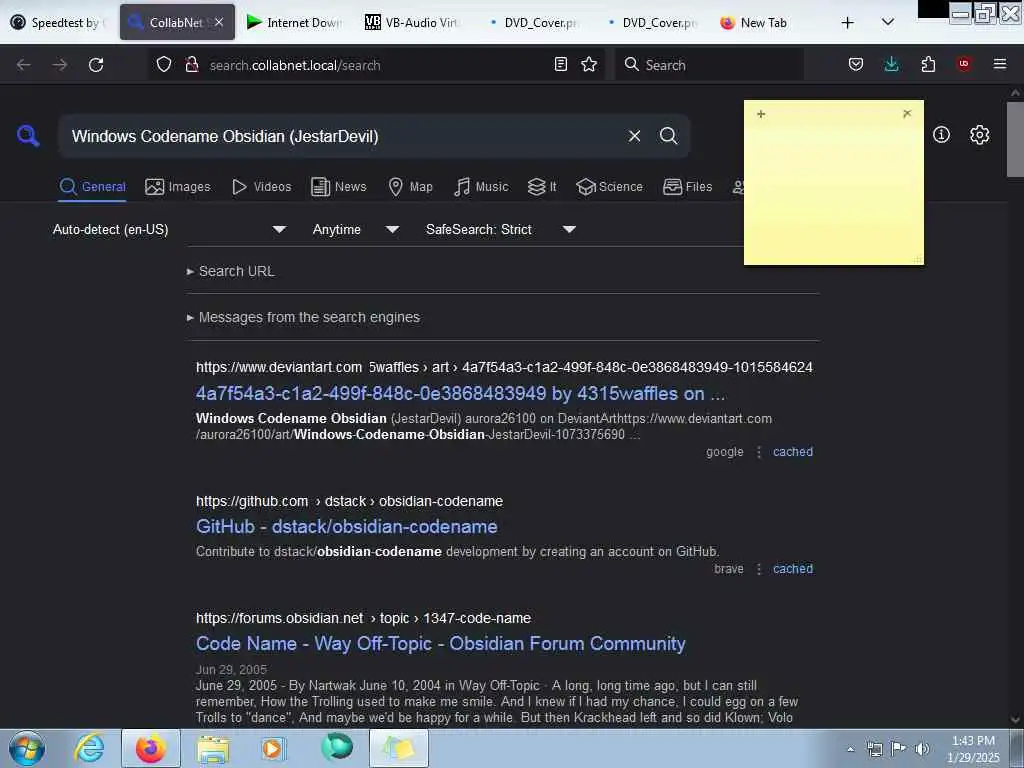Clear the search query with the X
The image size is (1024, 768).
[634, 136]
